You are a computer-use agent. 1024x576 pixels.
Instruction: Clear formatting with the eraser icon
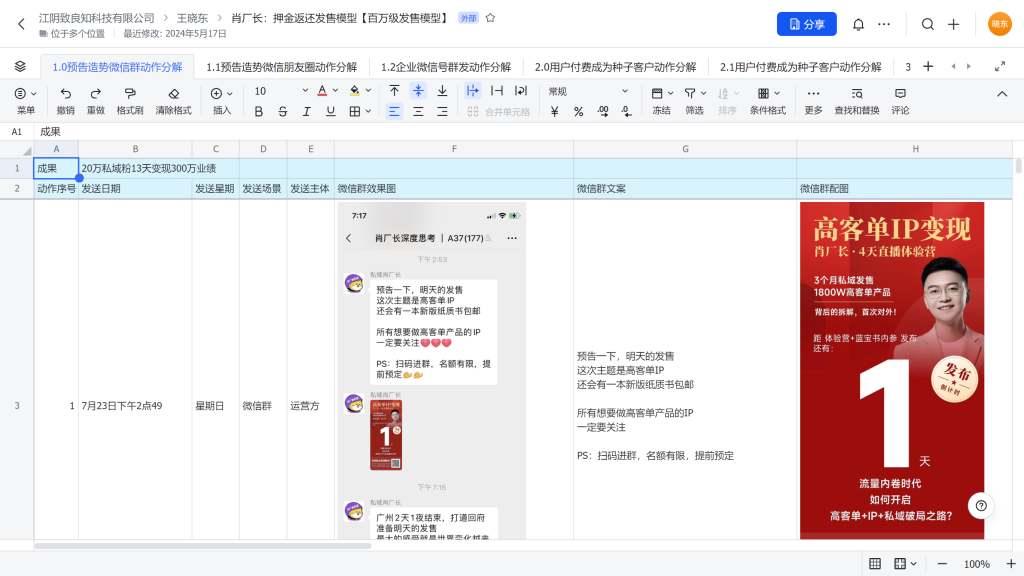173,101
